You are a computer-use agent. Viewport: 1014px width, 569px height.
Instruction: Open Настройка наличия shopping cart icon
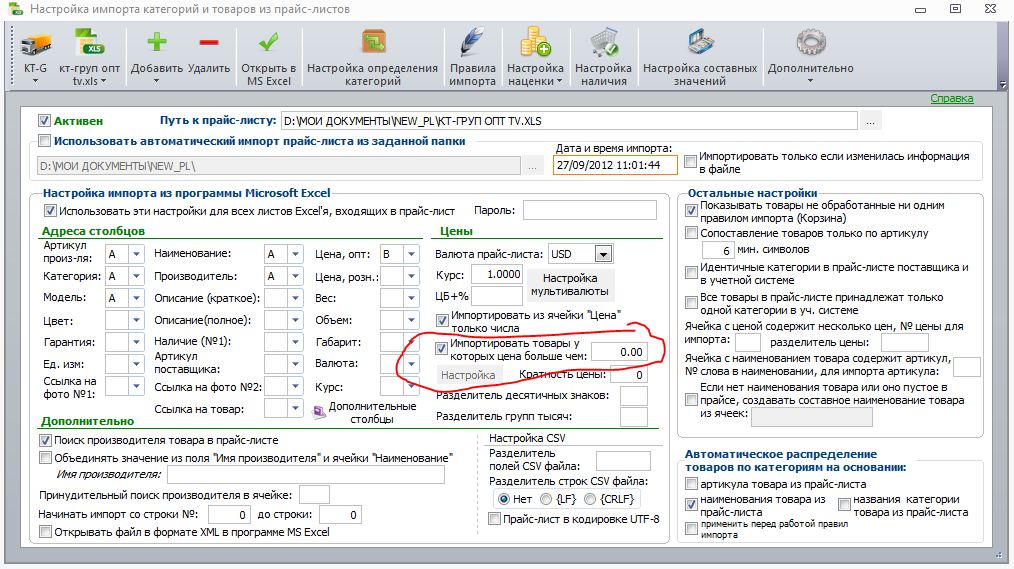click(603, 43)
